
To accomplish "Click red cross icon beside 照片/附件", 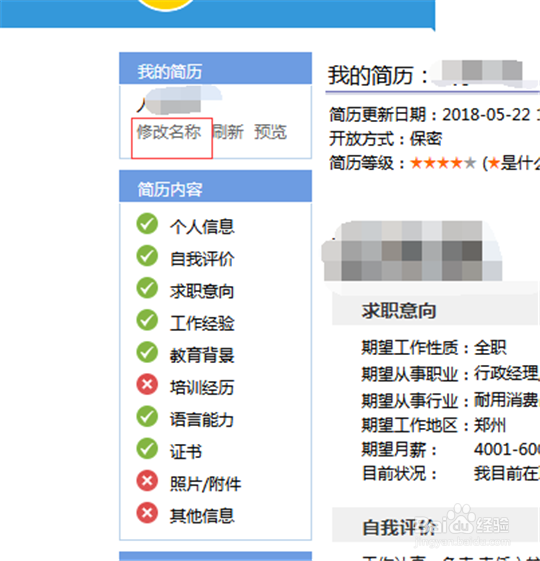I will (147, 480).
